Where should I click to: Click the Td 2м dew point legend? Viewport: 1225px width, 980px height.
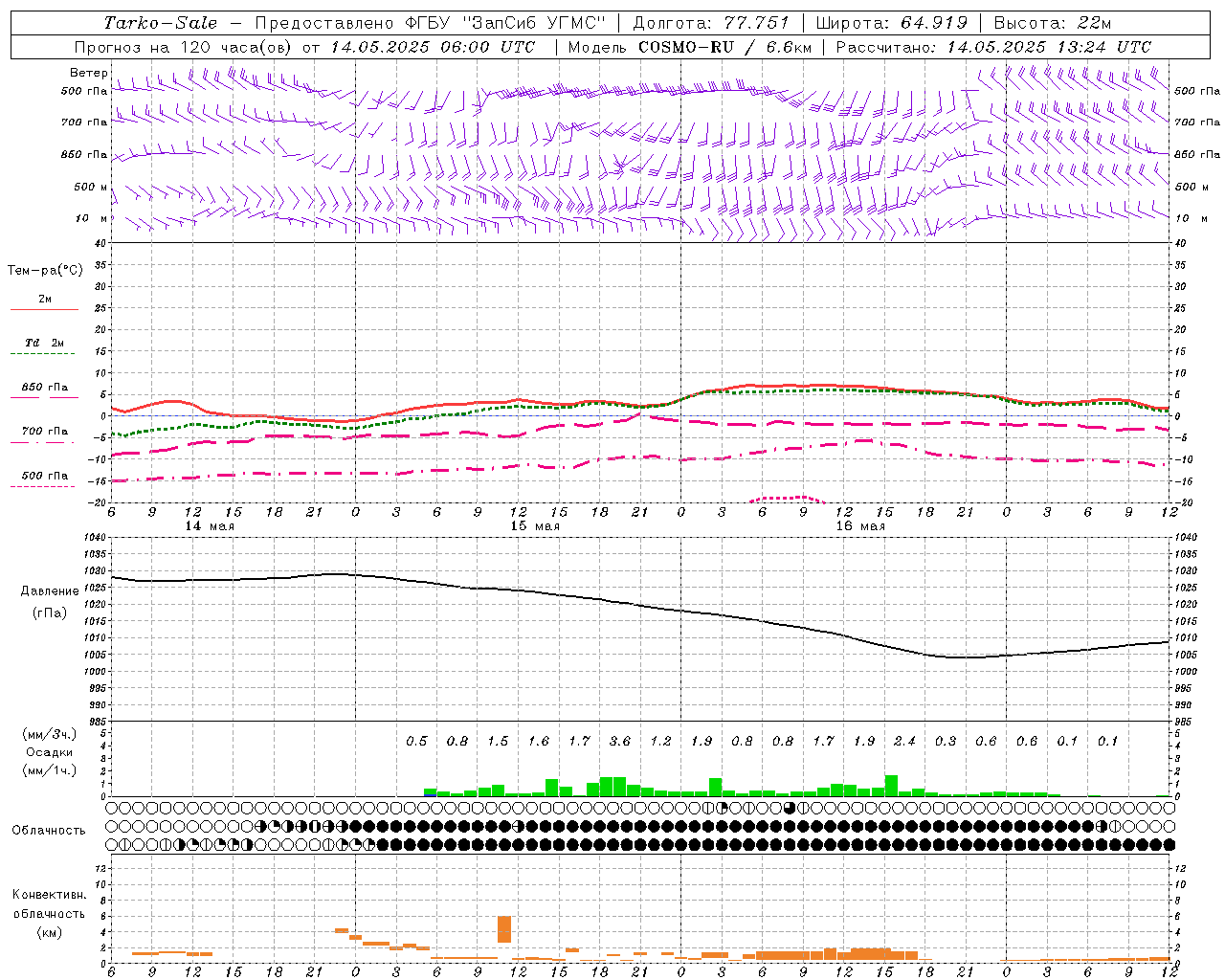click(x=45, y=343)
